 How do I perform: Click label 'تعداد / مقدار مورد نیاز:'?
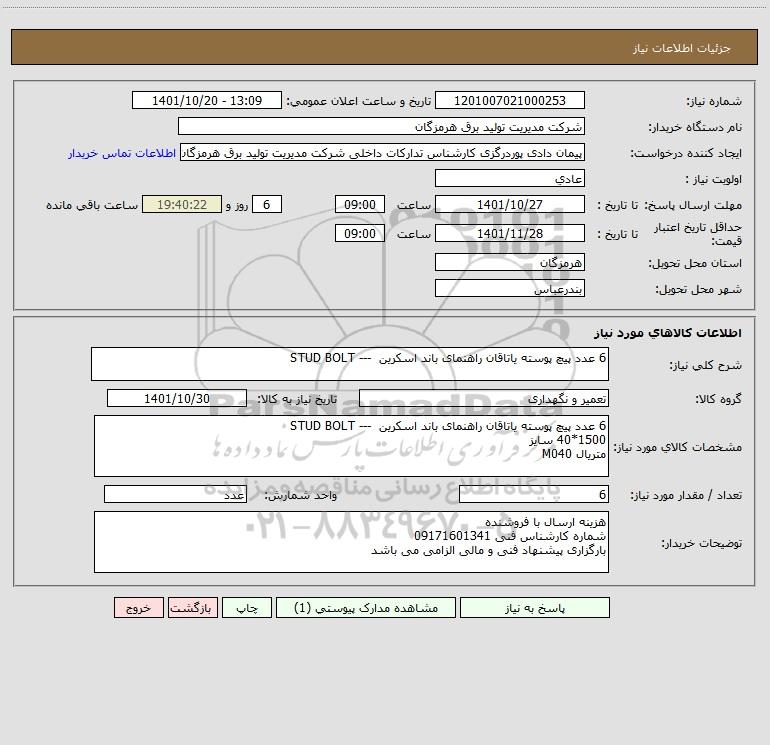tap(686, 496)
